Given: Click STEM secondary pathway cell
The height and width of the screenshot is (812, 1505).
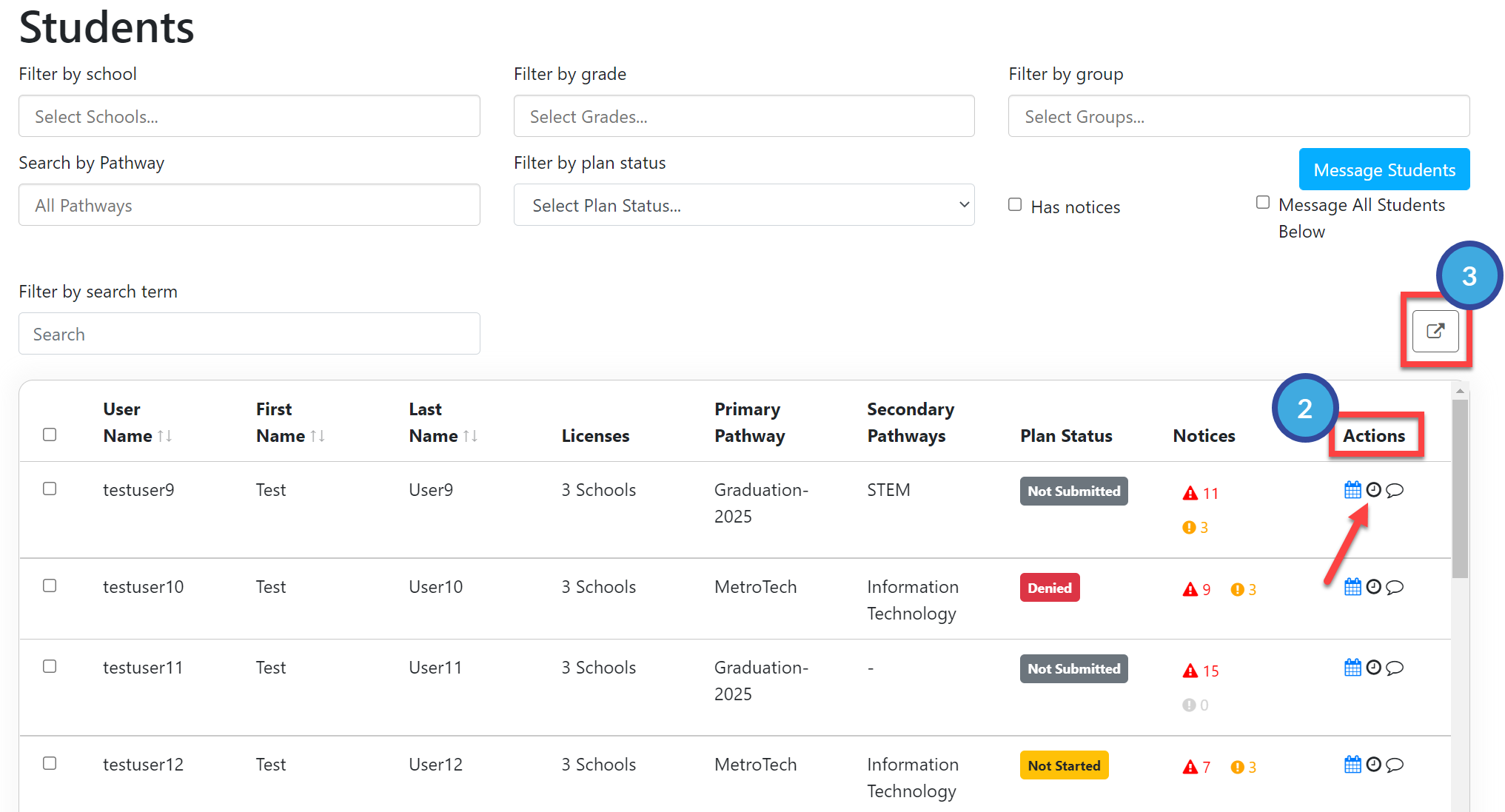Looking at the screenshot, I should coord(888,490).
